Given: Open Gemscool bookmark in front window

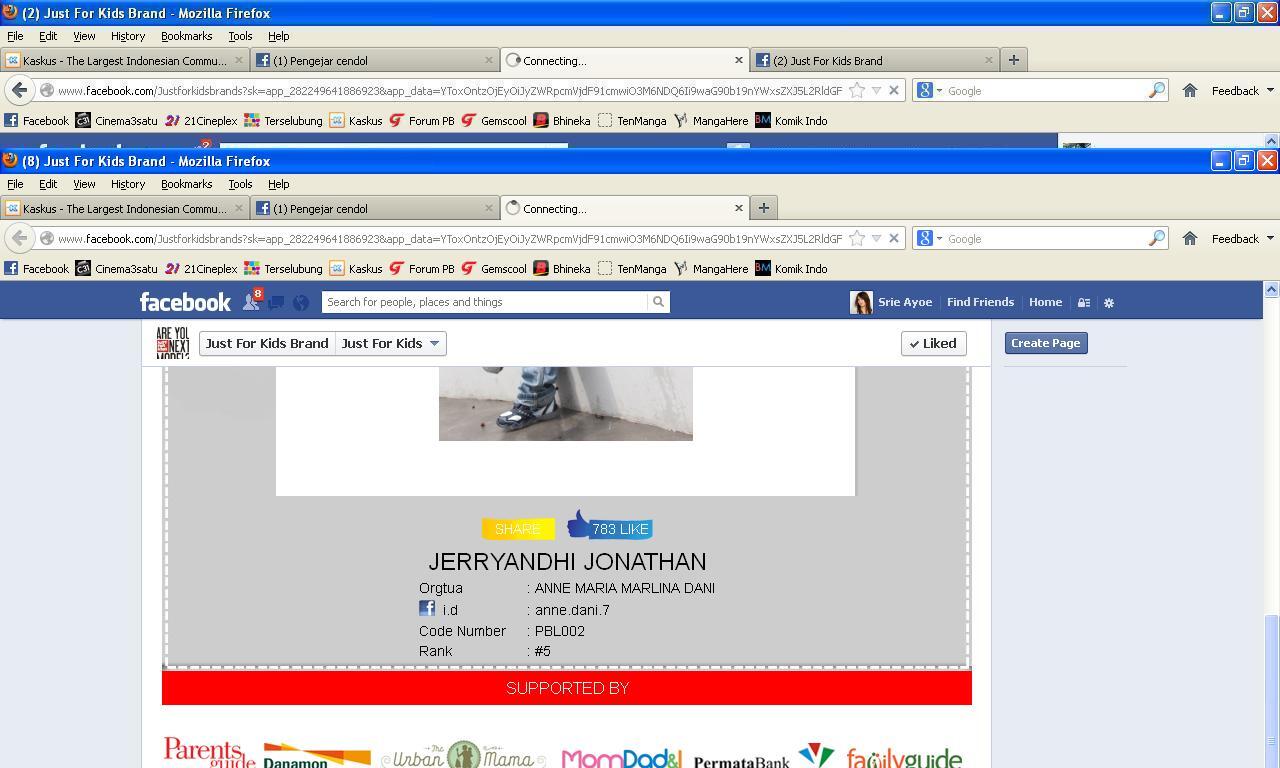Looking at the screenshot, I should (493, 269).
